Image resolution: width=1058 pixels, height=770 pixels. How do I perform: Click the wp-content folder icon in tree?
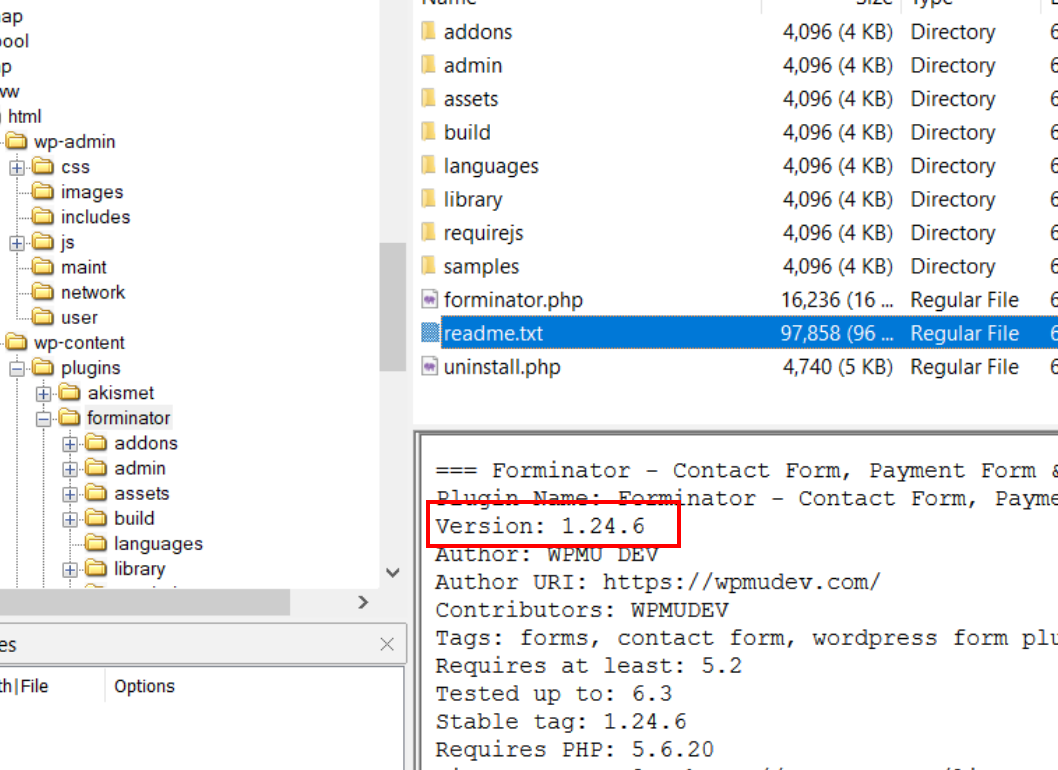pos(17,343)
